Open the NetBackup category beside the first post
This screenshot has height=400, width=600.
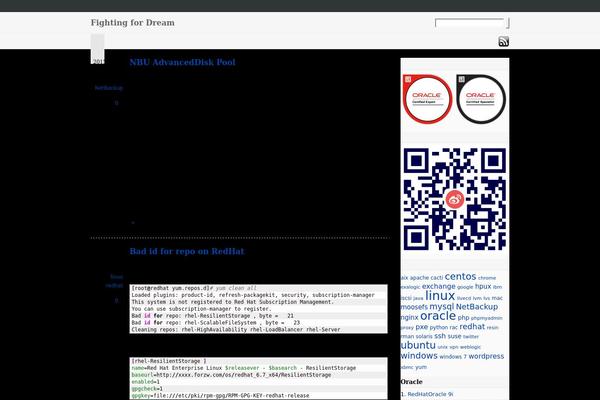(x=109, y=88)
